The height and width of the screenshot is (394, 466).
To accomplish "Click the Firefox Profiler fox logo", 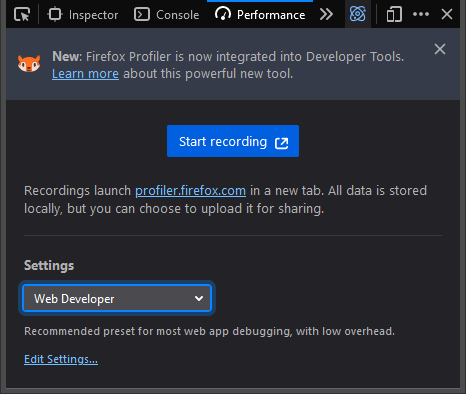I will (29, 63).
